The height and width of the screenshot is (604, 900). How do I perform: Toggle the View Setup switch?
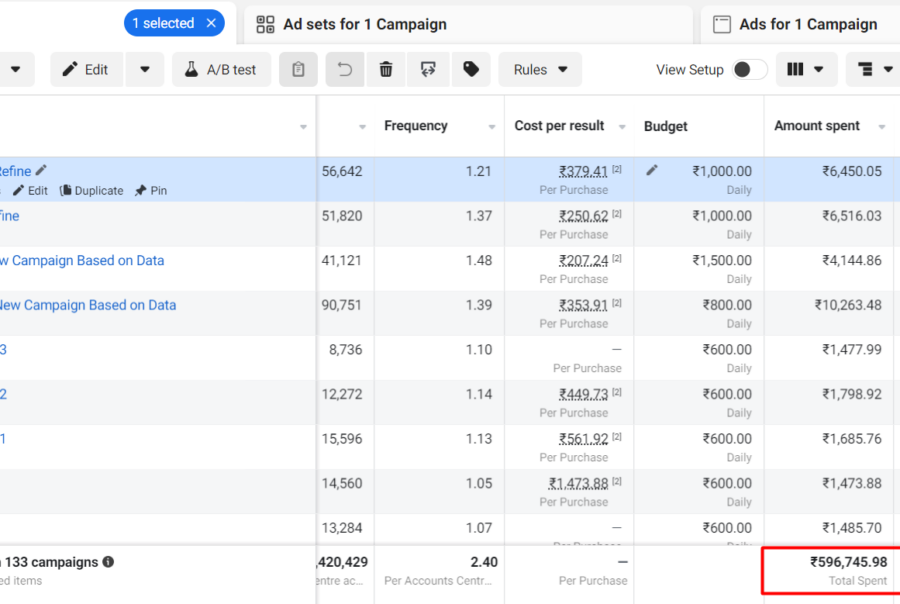750,70
